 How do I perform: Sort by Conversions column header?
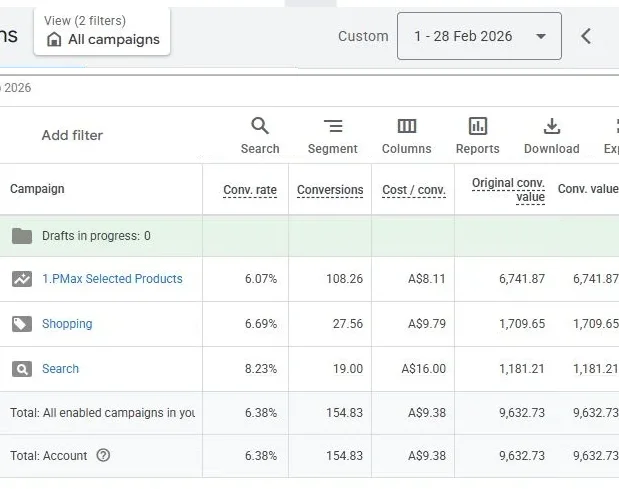point(330,190)
